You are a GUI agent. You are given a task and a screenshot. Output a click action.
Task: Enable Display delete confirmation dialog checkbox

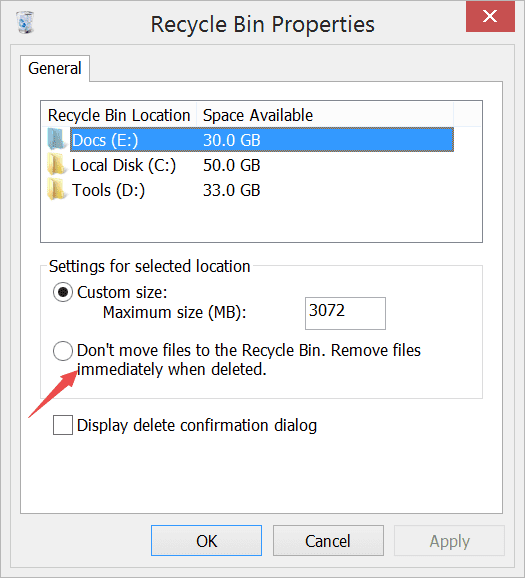(x=63, y=425)
